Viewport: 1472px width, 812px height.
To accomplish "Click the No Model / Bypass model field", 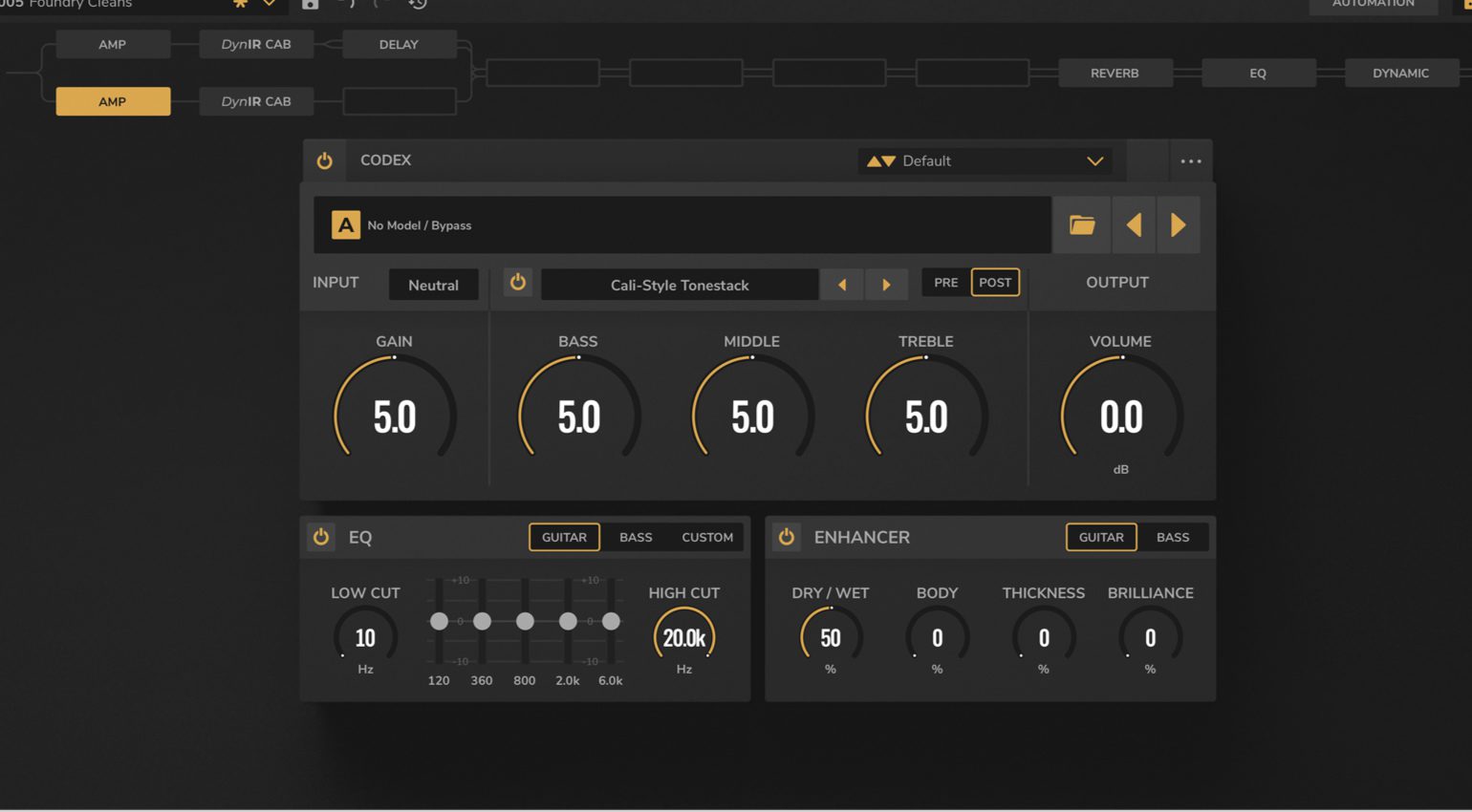I will click(682, 225).
